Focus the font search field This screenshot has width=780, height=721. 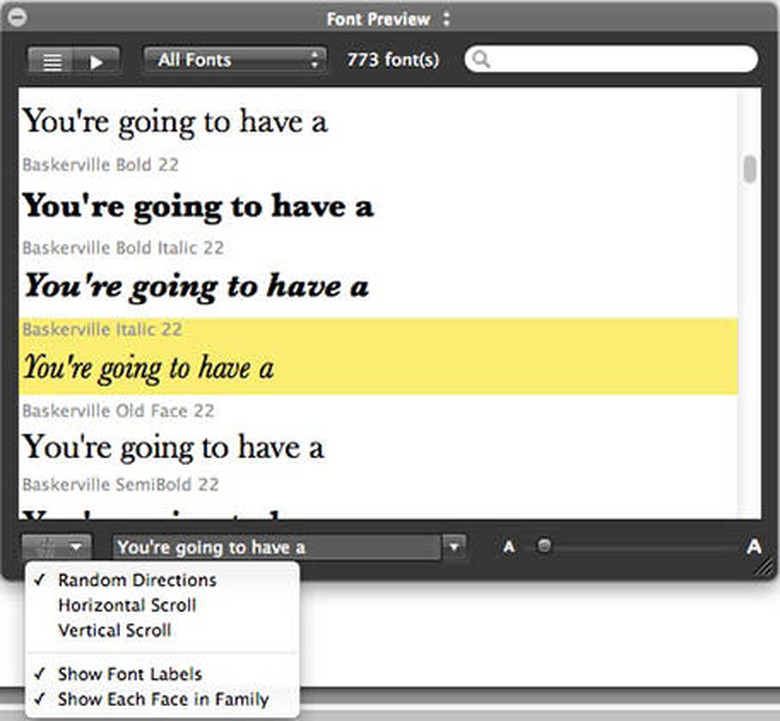(x=611, y=59)
